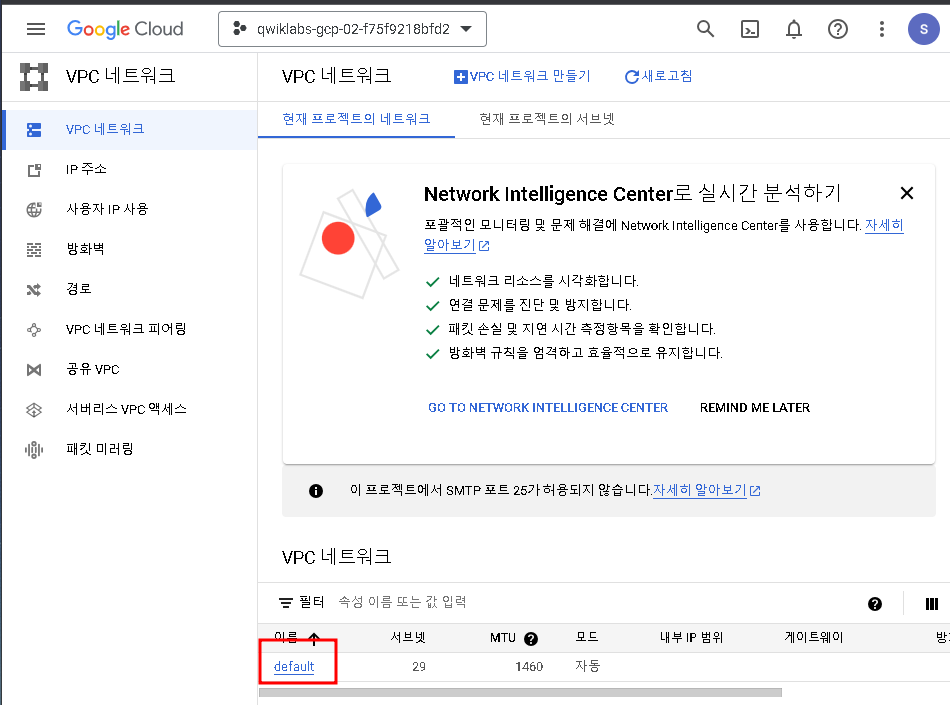Screen dimensions: 950x705
Task: Click the Google Cloud logo
Action: 125,28
